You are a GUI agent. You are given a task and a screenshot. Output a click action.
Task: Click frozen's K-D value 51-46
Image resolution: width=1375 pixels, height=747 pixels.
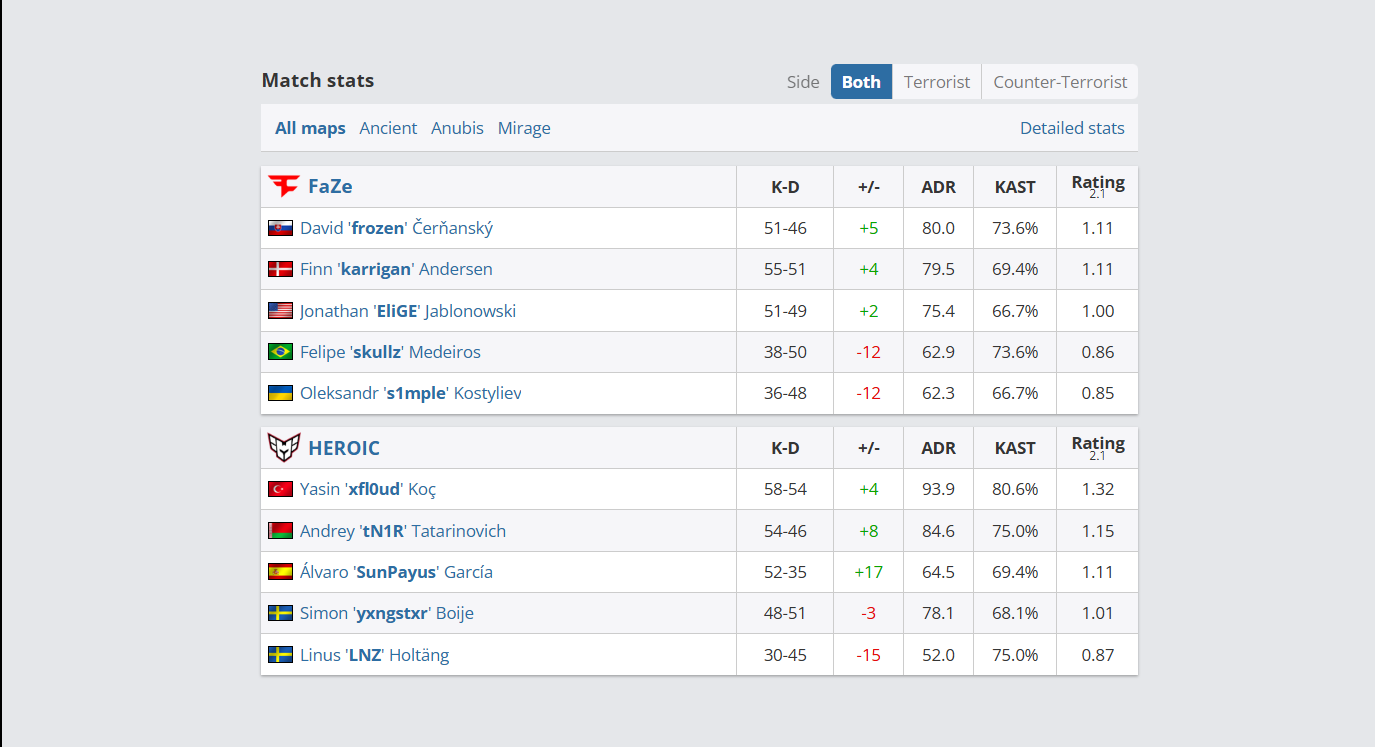tap(785, 228)
